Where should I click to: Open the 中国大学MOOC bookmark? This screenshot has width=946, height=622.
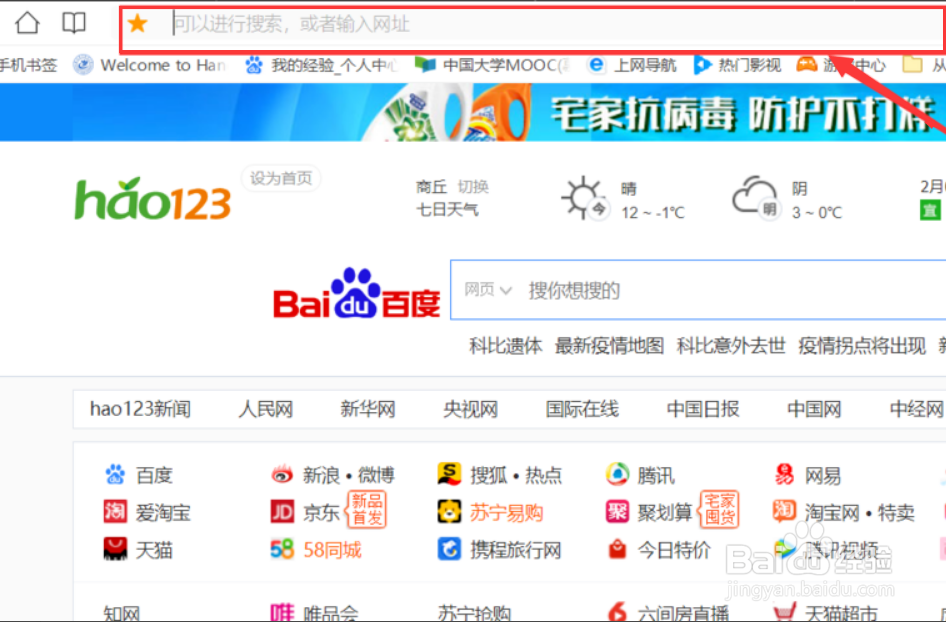click(492, 65)
